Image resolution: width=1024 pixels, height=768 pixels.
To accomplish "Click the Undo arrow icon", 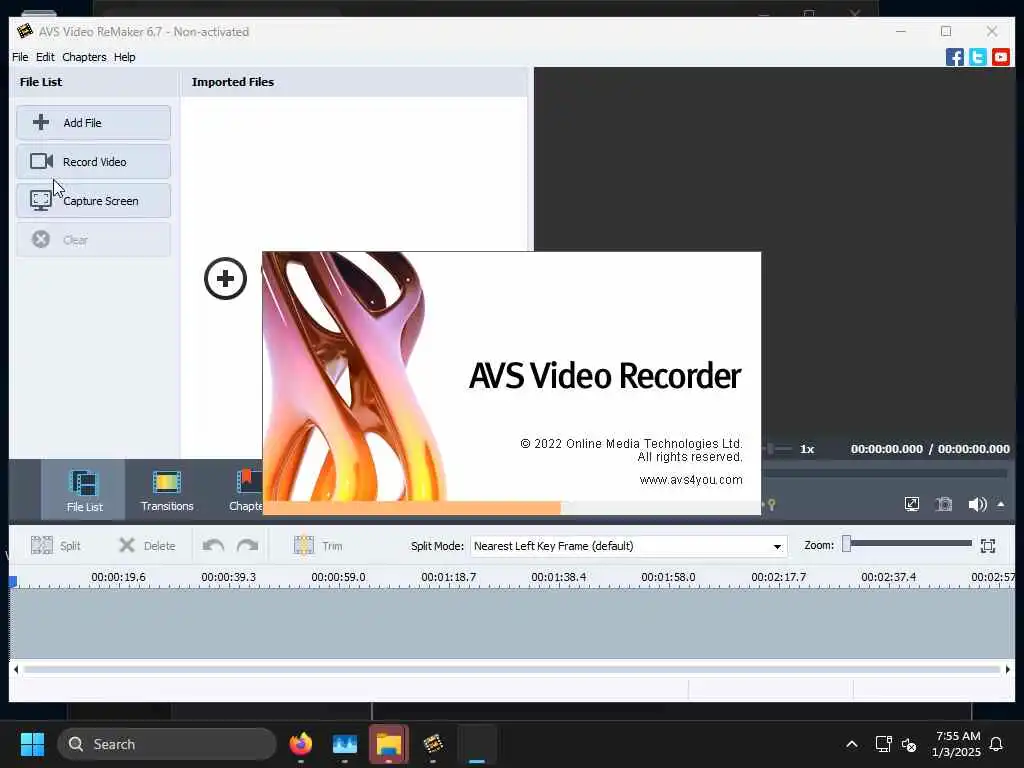I will click(214, 545).
